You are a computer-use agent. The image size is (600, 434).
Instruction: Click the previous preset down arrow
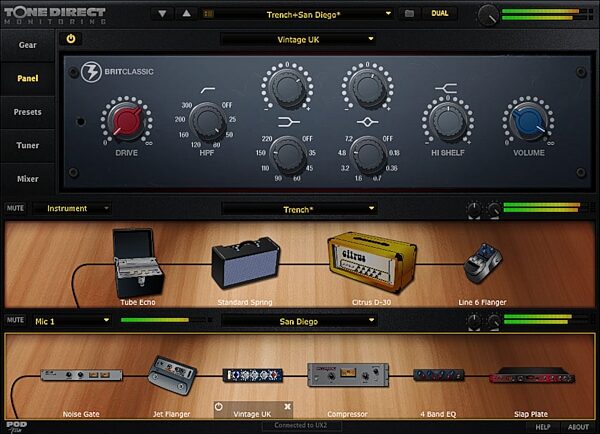[x=162, y=14]
